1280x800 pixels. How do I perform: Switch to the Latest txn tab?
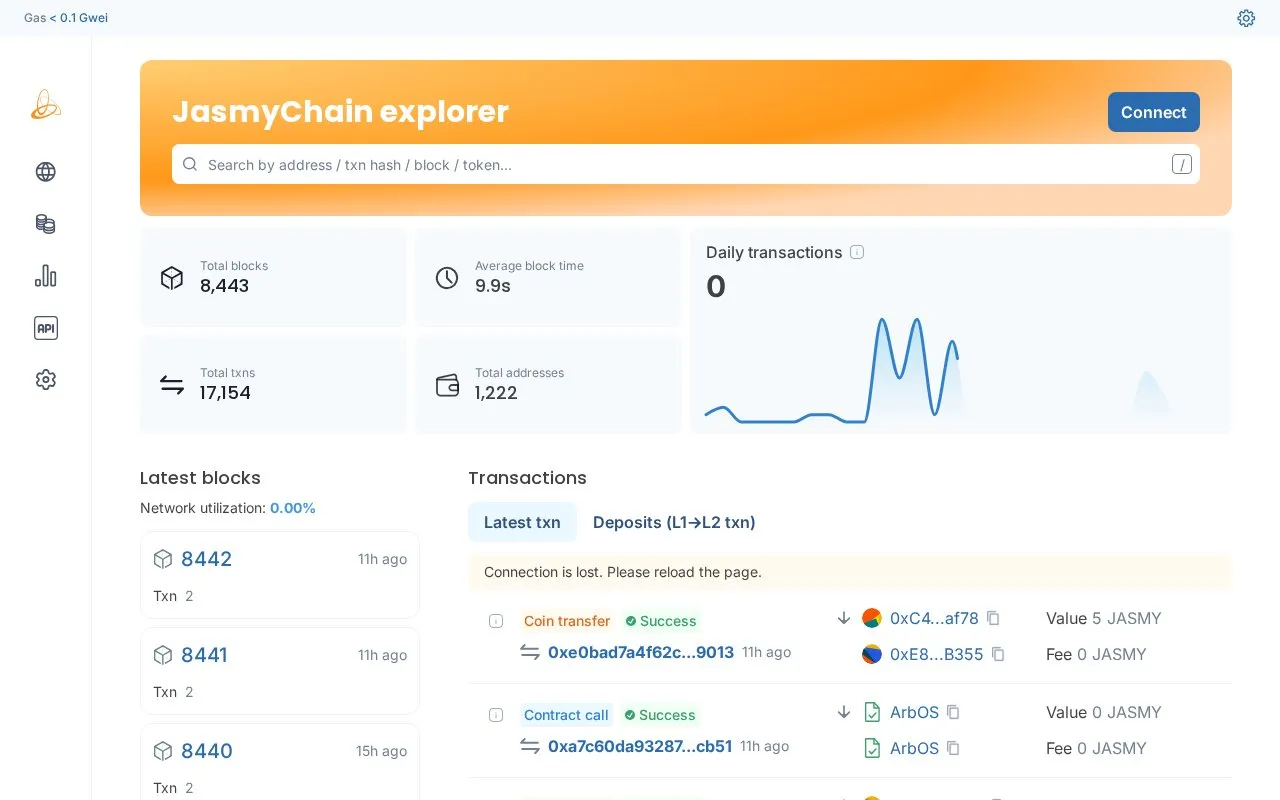pos(522,522)
